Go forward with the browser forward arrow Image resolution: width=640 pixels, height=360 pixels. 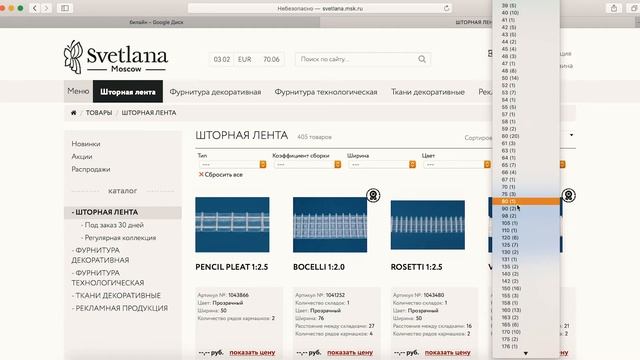click(x=46, y=8)
